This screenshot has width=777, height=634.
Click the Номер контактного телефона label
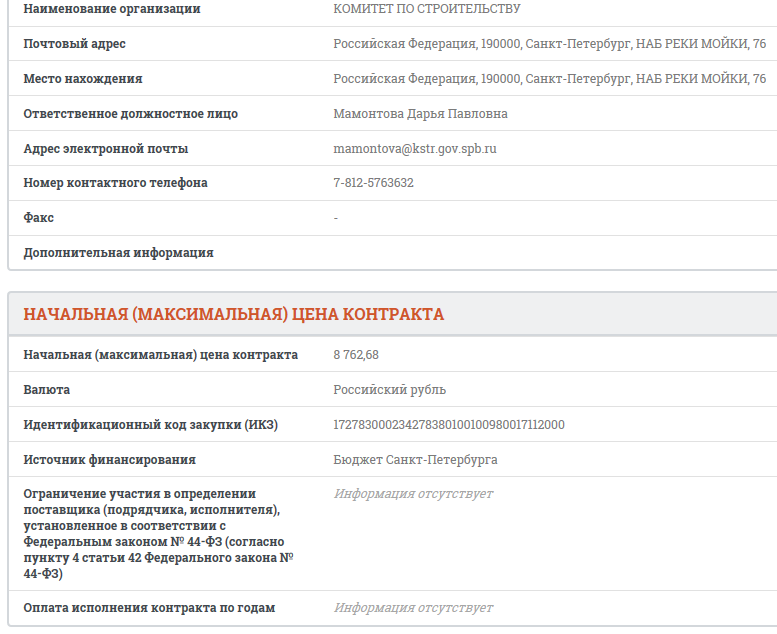[x=115, y=183]
